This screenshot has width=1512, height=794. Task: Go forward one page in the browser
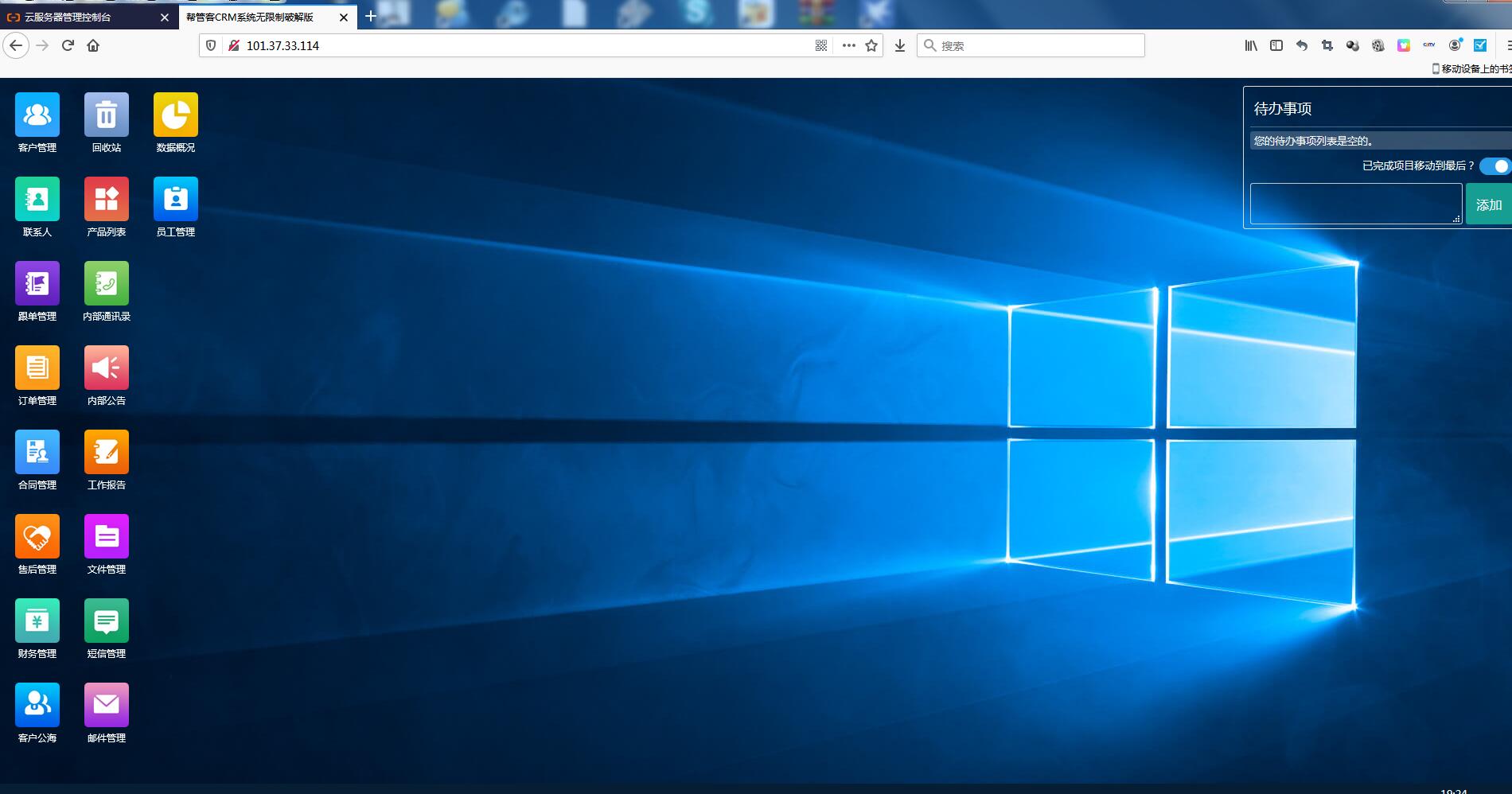click(x=42, y=45)
